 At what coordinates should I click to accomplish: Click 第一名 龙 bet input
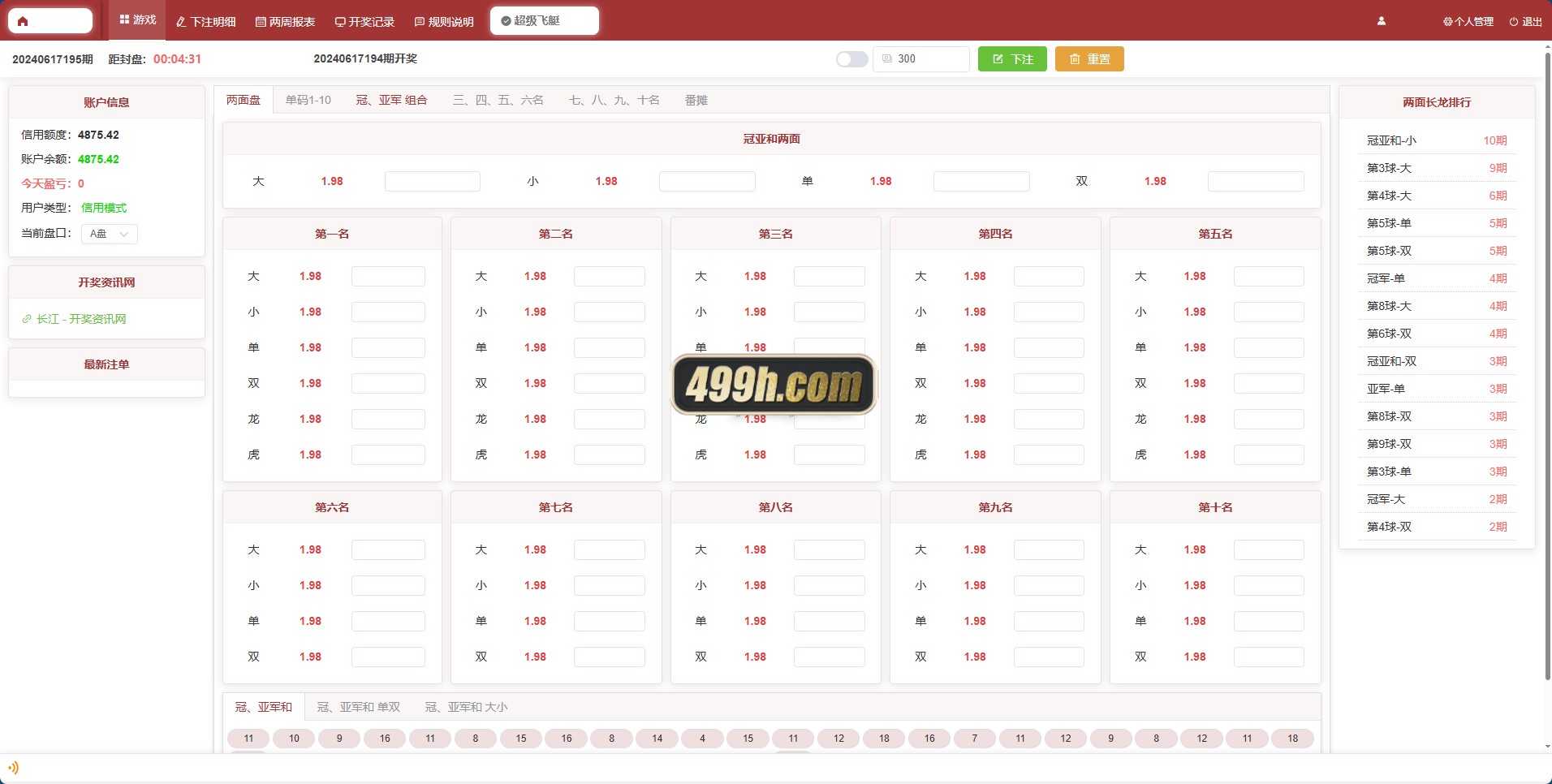[388, 419]
